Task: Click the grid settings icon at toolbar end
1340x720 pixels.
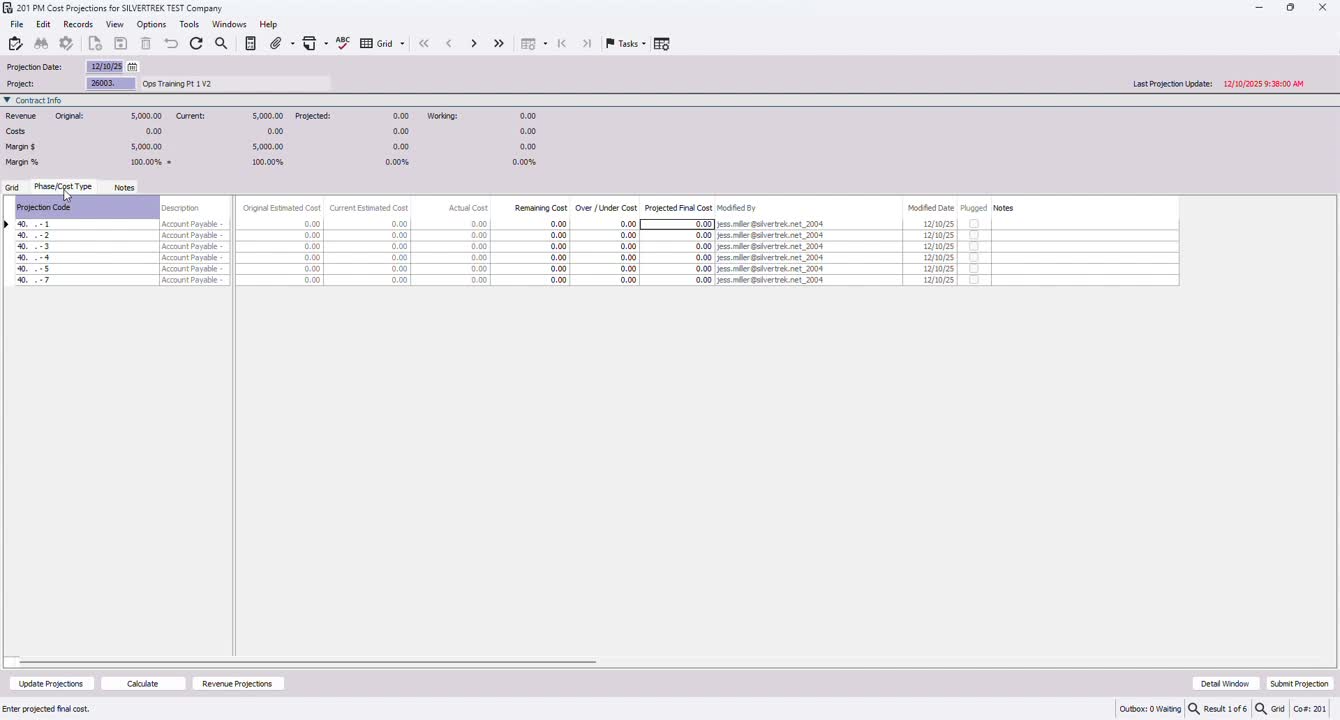Action: click(662, 44)
